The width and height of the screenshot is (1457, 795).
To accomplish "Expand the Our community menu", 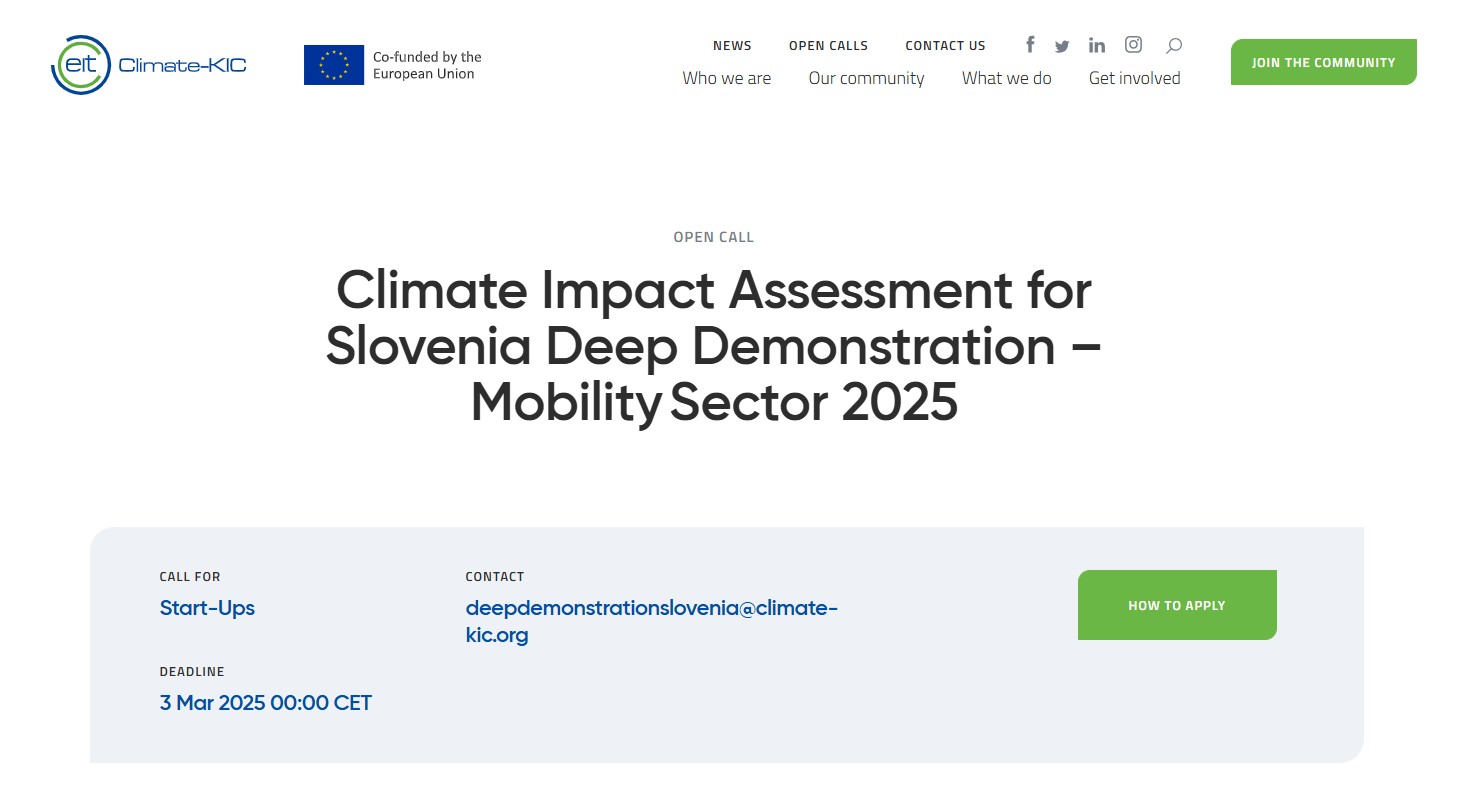I will click(x=866, y=78).
